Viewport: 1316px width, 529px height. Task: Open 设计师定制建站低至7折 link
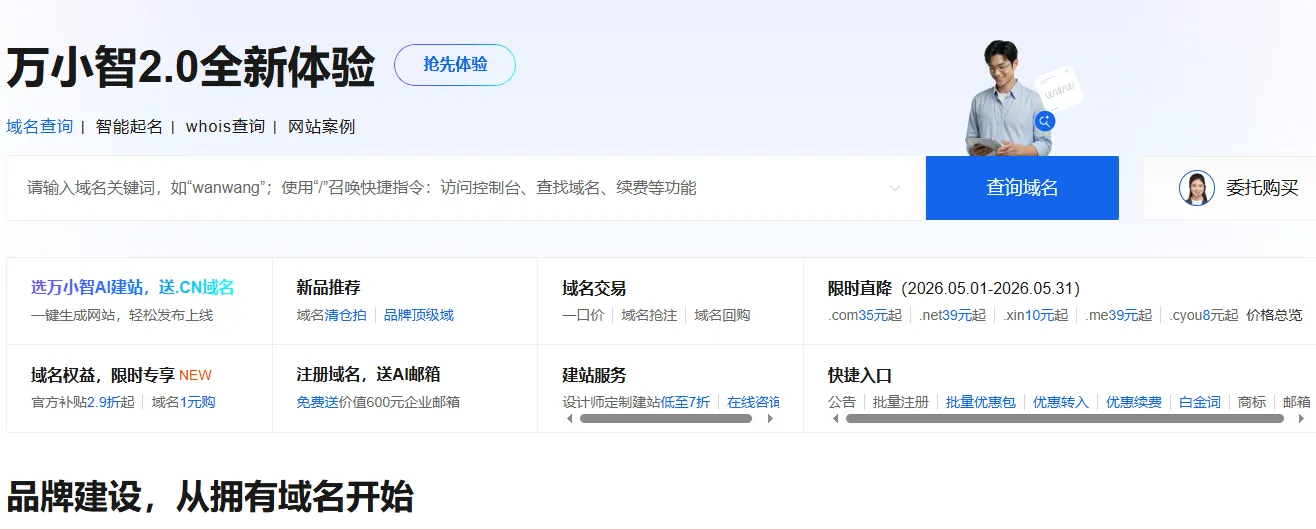click(x=636, y=402)
